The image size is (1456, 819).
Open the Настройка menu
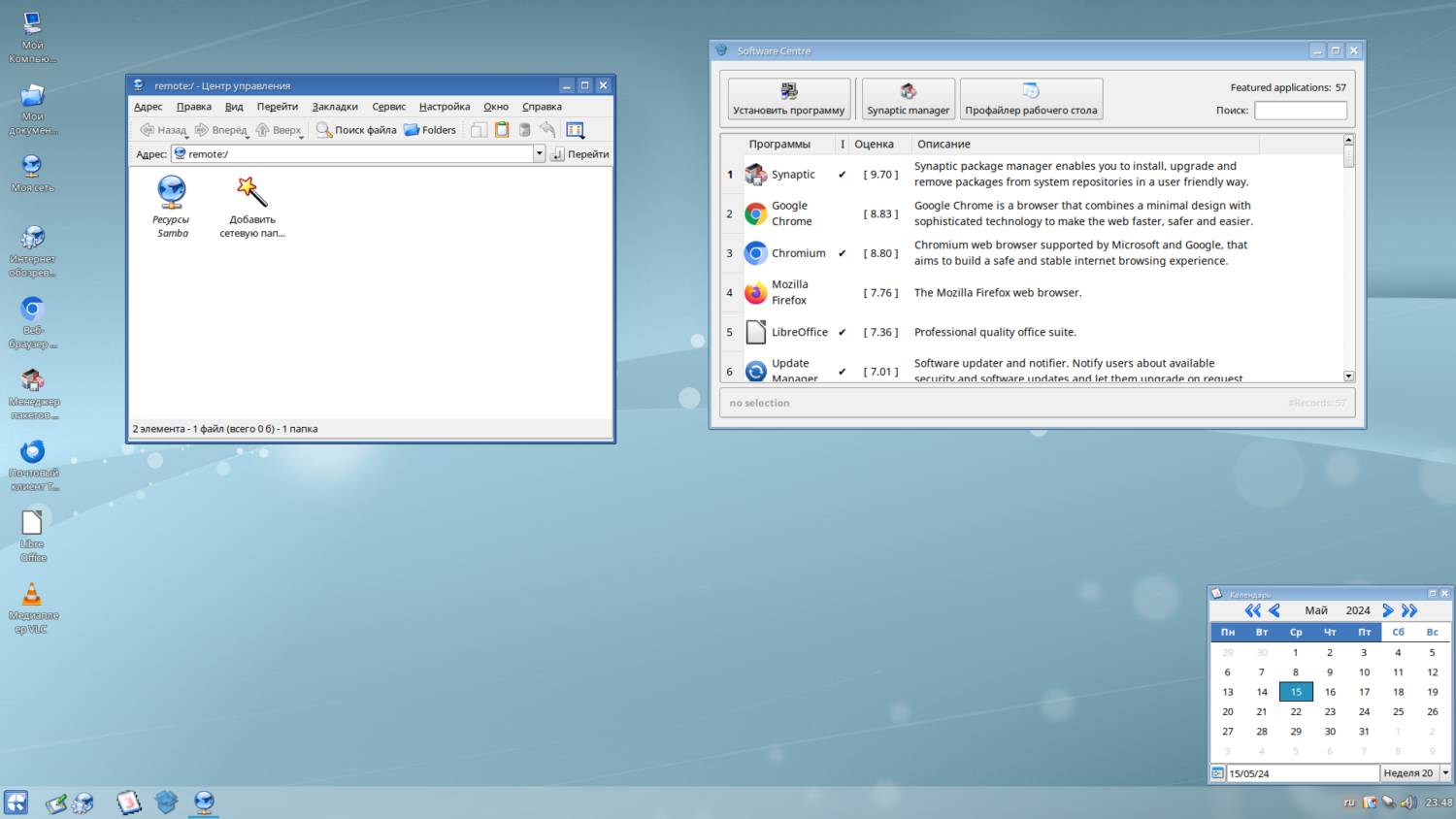(445, 107)
